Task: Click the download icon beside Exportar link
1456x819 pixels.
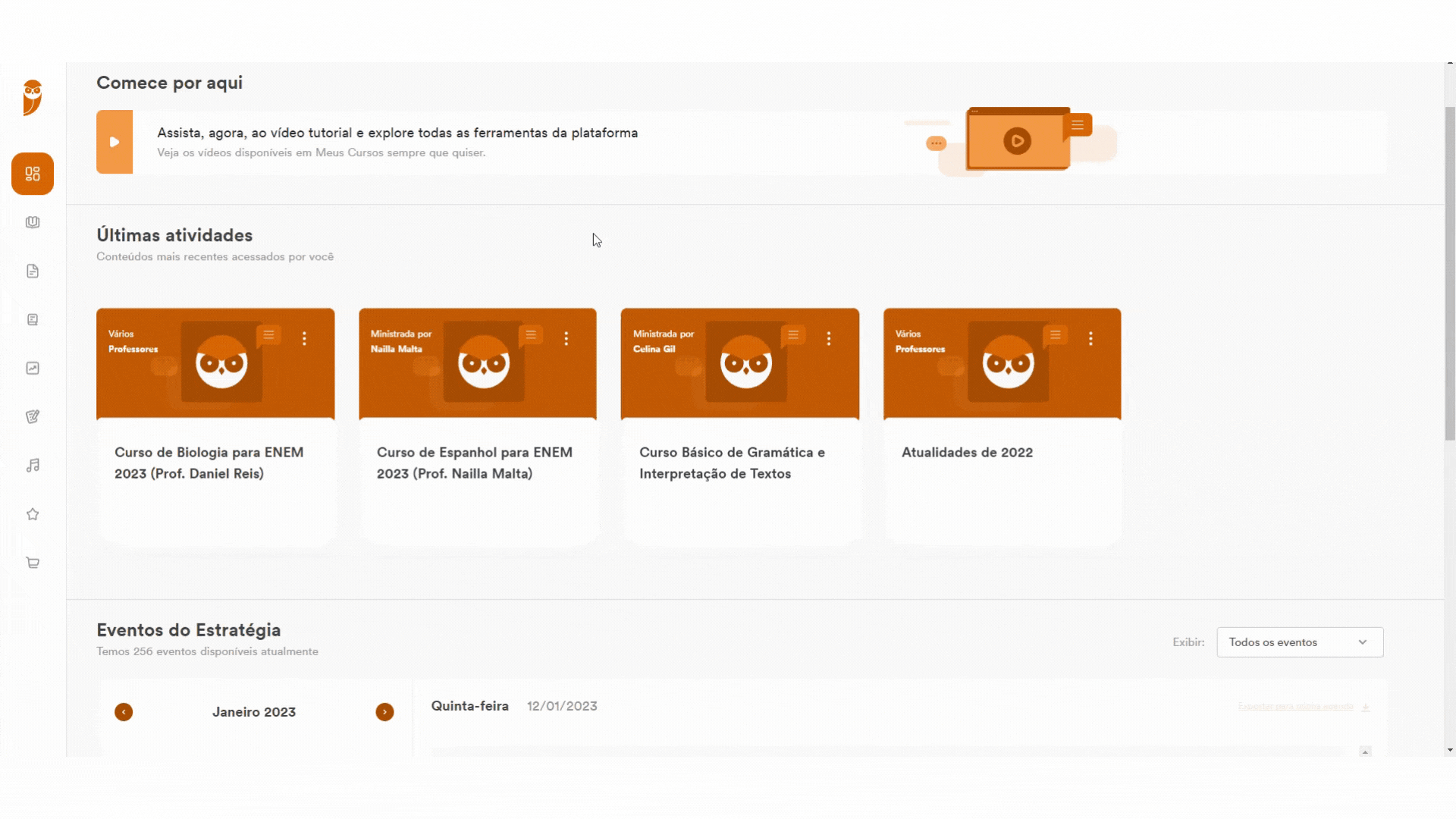Action: [1365, 707]
